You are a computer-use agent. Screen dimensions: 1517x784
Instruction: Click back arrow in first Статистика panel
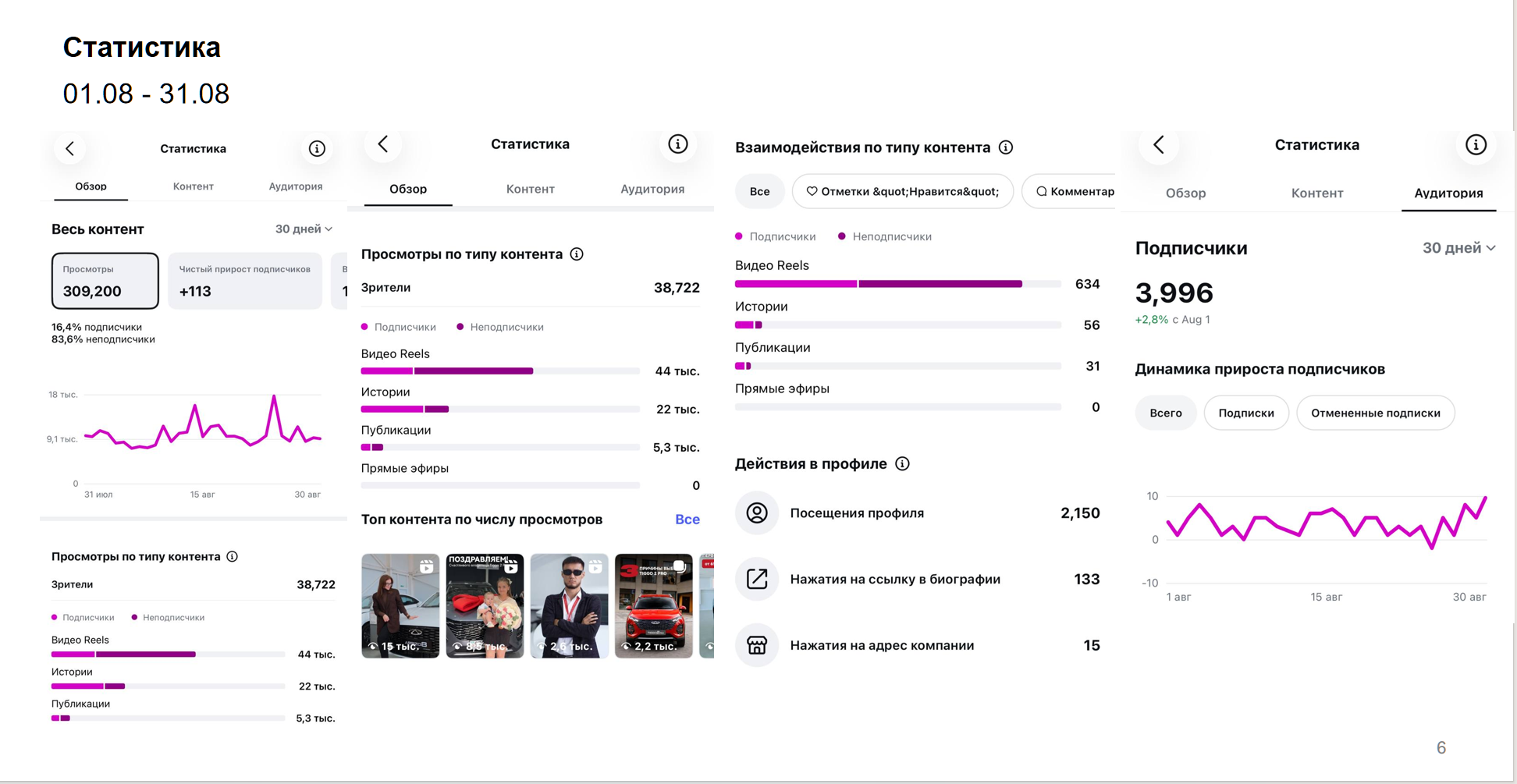(70, 148)
